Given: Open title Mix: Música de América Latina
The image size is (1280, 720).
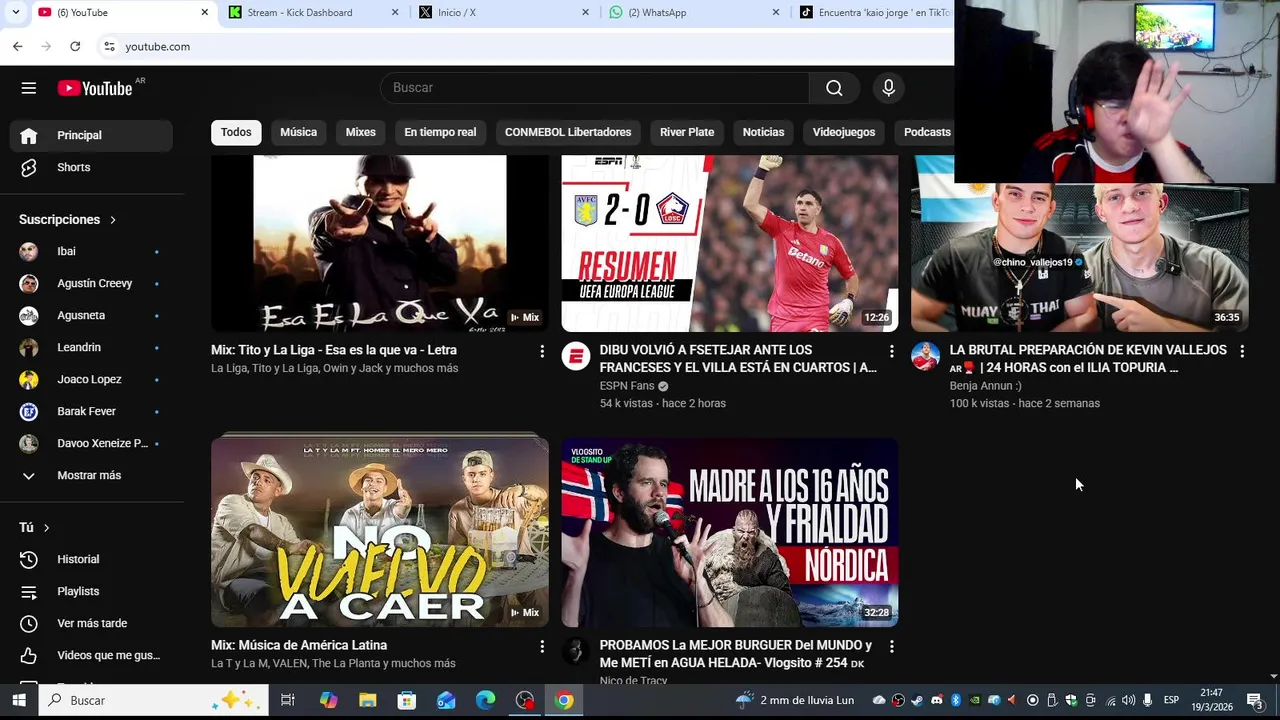Looking at the screenshot, I should (x=299, y=645).
